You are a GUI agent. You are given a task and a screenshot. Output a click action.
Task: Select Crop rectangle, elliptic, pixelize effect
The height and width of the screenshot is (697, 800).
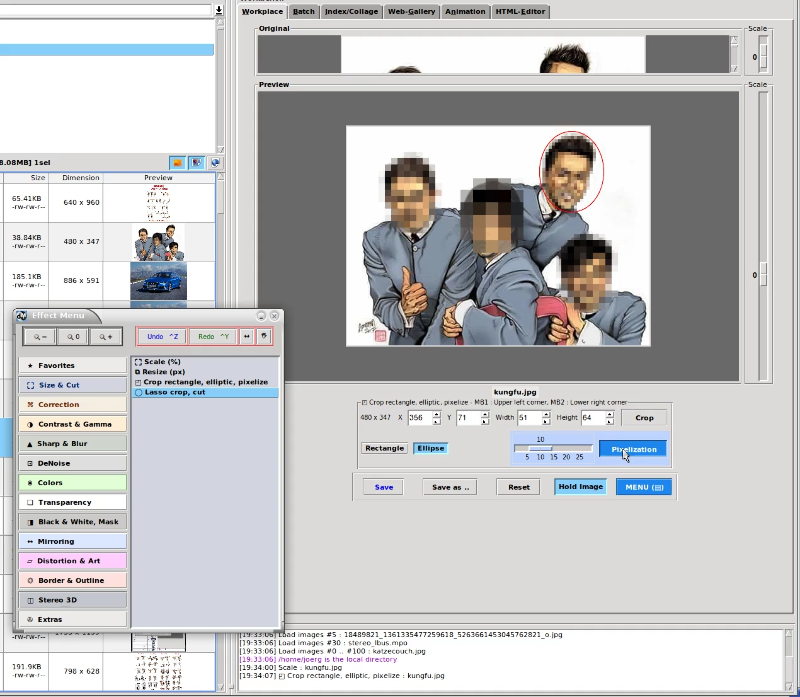205,382
